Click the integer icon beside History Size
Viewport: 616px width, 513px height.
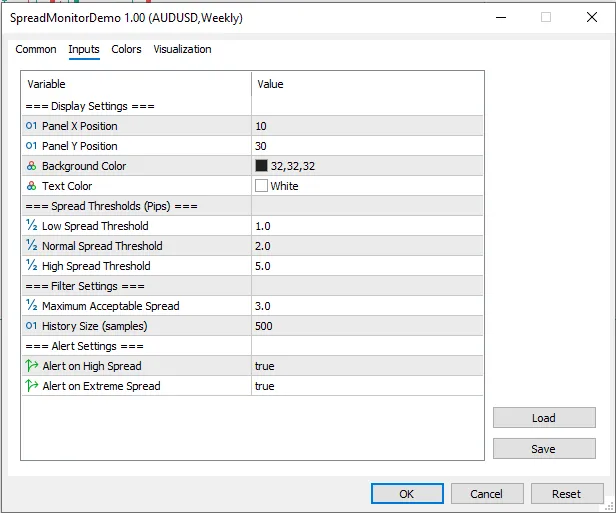point(31,326)
